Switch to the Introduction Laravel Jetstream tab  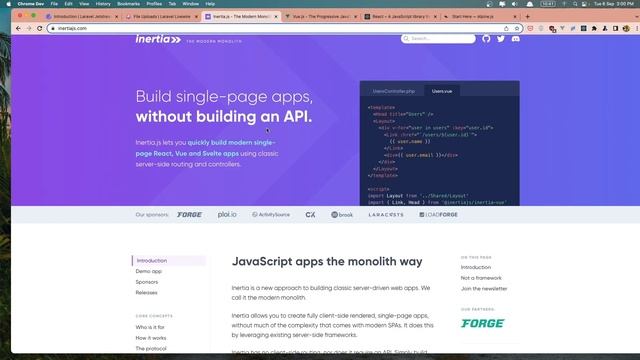click(82, 16)
